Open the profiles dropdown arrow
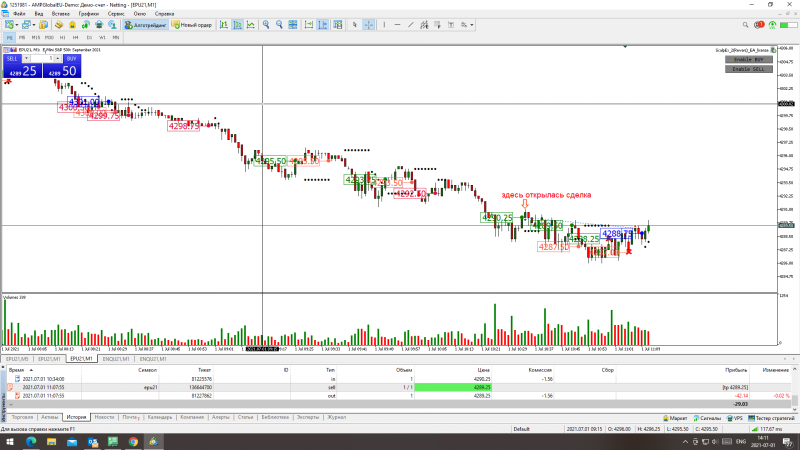The image size is (800, 450). click(x=34, y=24)
